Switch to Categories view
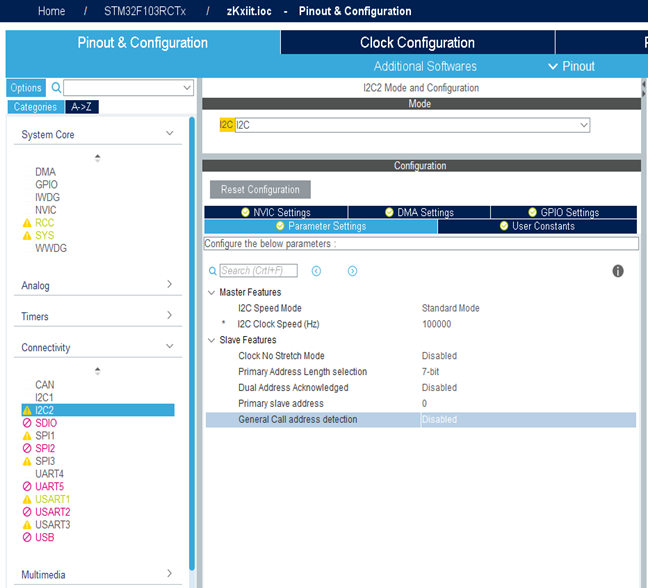Image resolution: width=648 pixels, height=588 pixels. click(x=35, y=107)
